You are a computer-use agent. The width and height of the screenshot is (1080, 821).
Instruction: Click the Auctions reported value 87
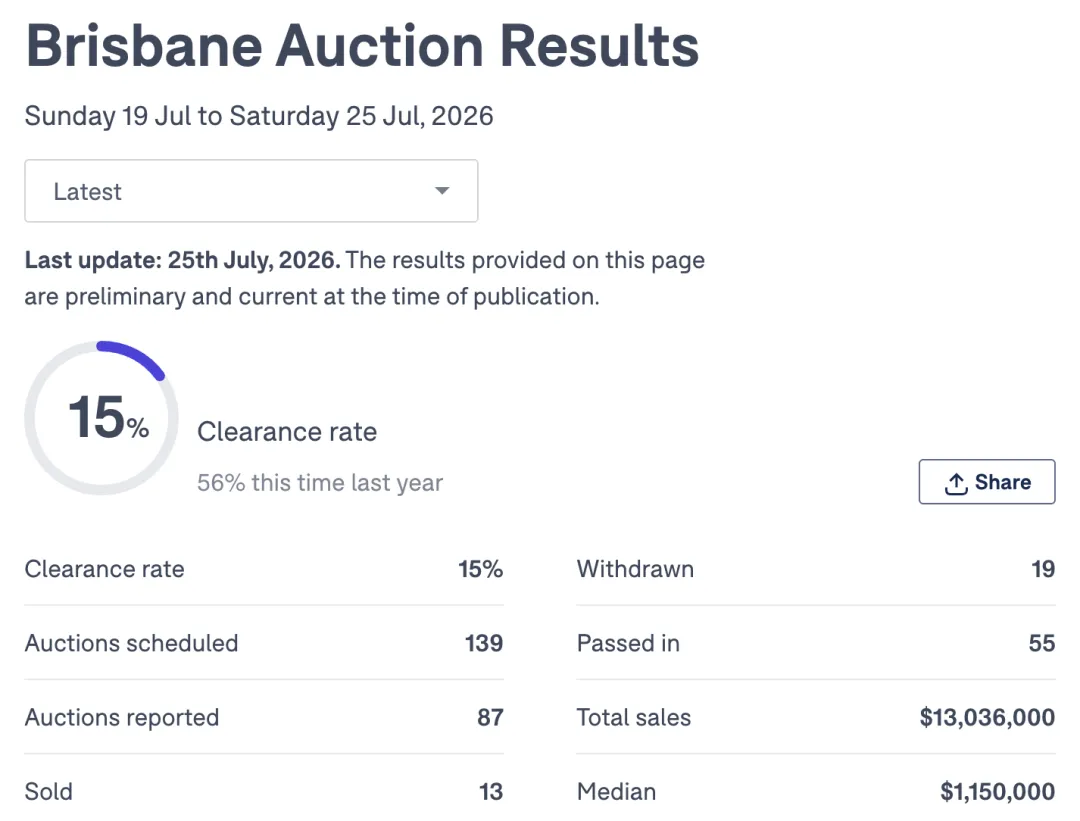[490, 718]
